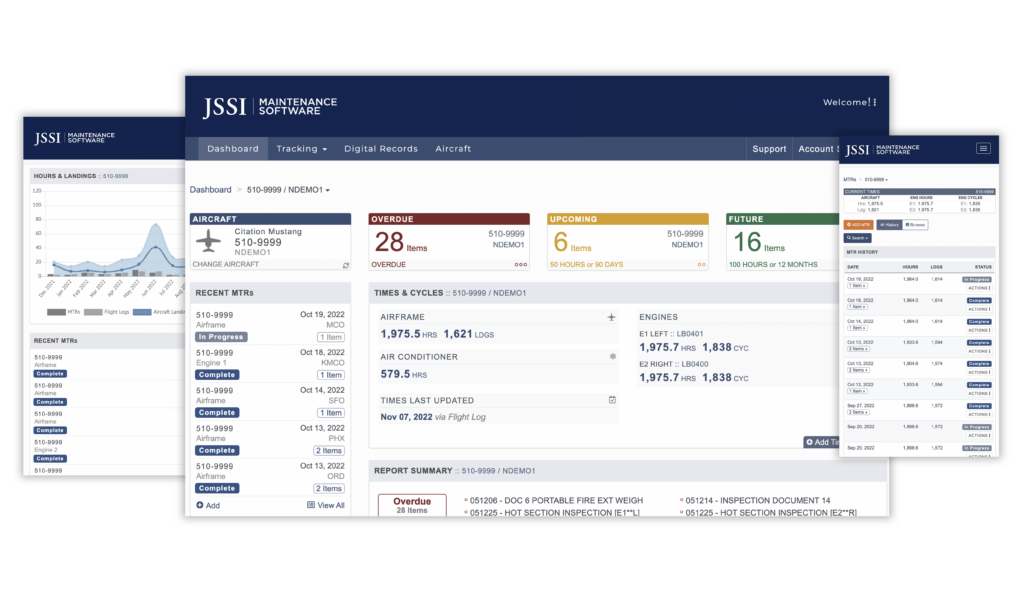Click the Aircraft Landings legend swatch

[142, 312]
